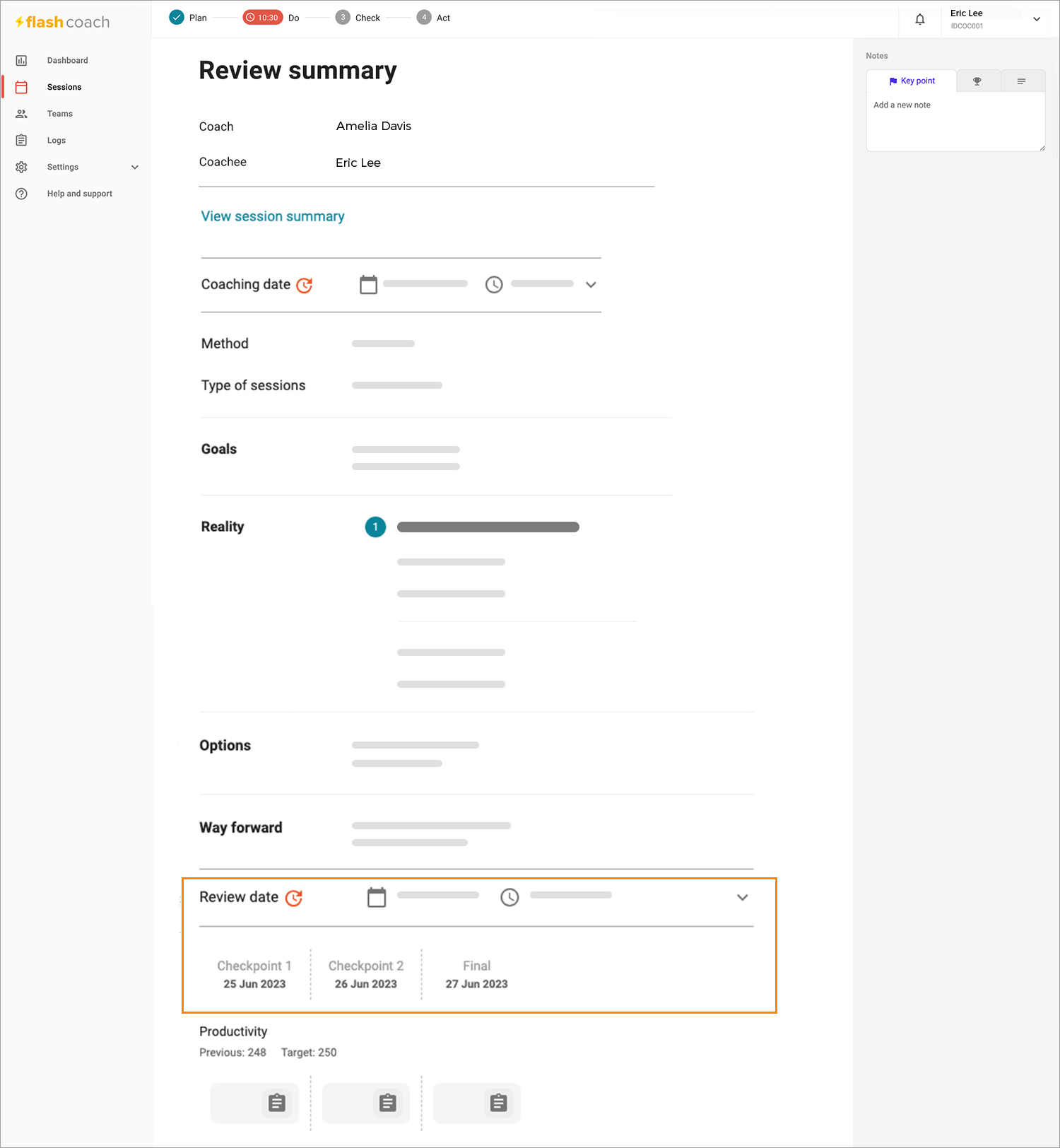The width and height of the screenshot is (1060, 1148).
Task: Click step 4 Act circle icon
Action: (x=424, y=18)
